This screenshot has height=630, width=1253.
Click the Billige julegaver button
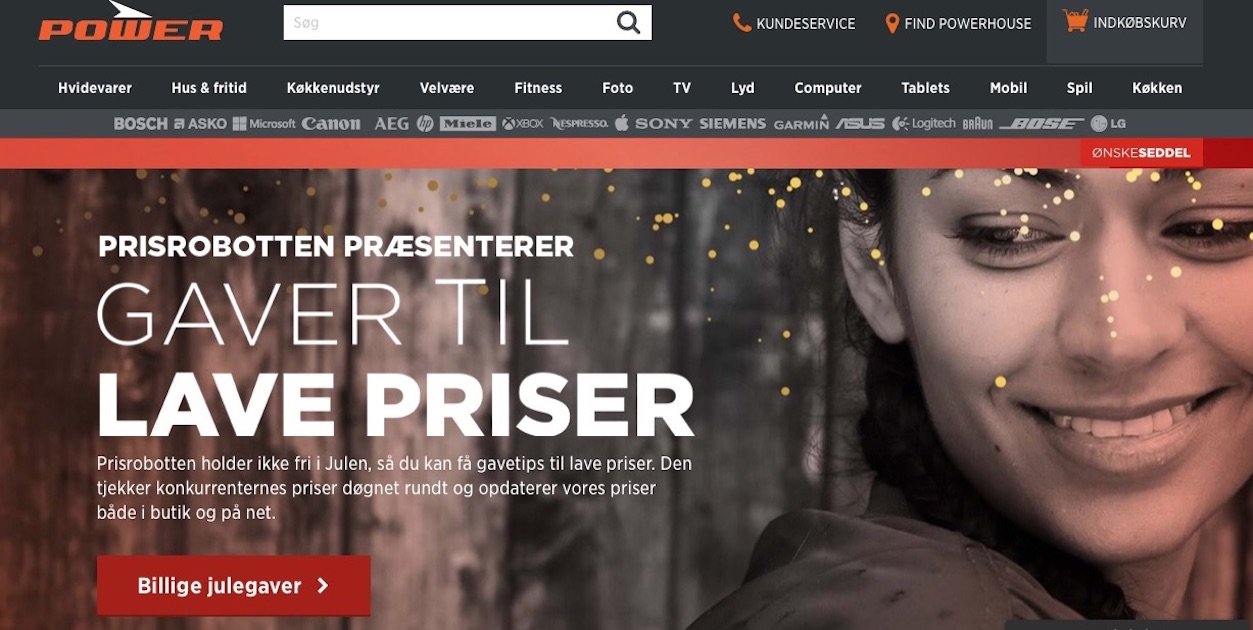point(234,586)
